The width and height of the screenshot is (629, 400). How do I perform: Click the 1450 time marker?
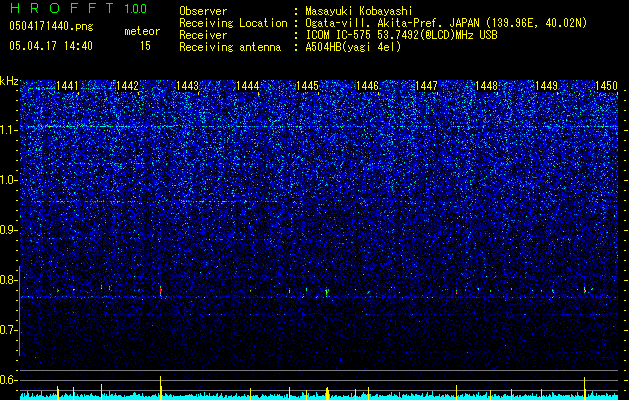(x=606, y=86)
